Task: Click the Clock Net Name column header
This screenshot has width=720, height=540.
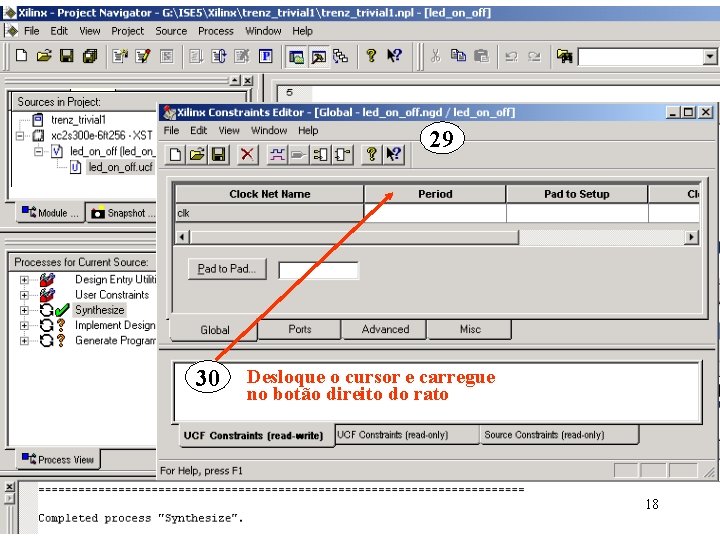Action: pos(270,194)
